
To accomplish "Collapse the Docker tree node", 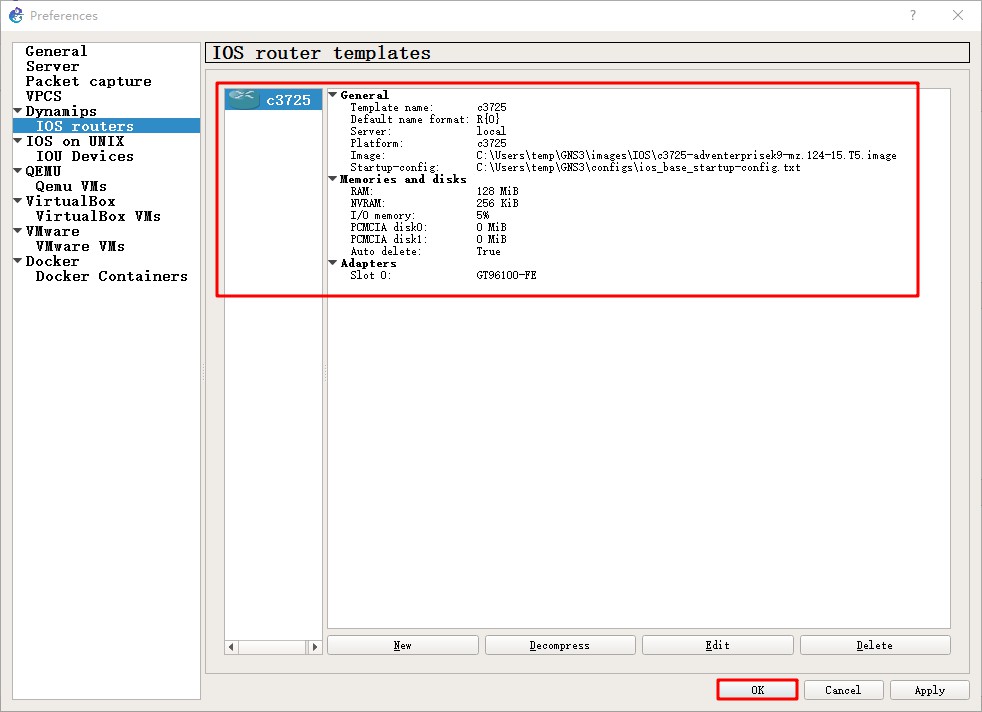I will 18,261.
